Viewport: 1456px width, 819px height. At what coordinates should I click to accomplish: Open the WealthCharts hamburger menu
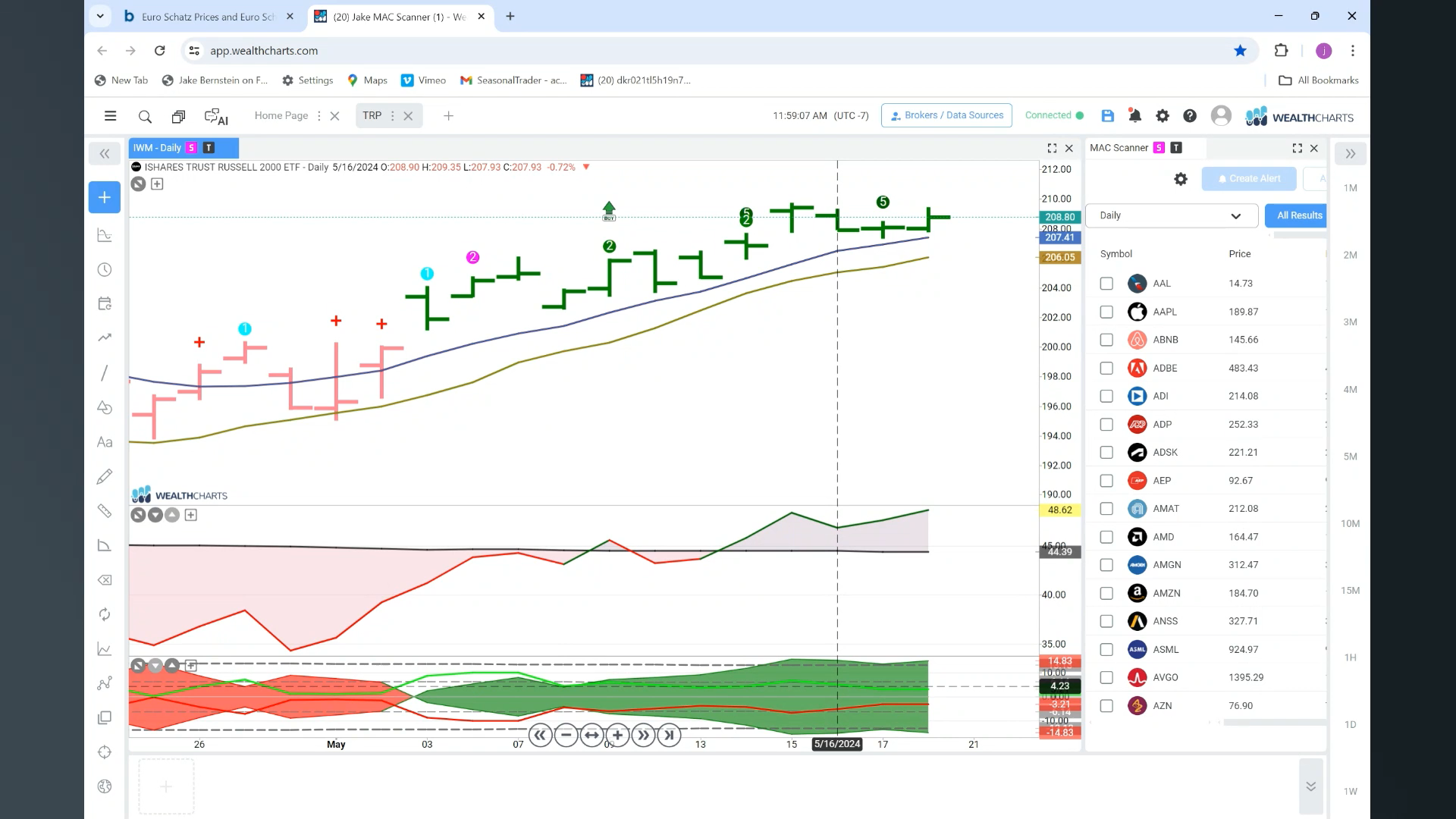coord(110,116)
